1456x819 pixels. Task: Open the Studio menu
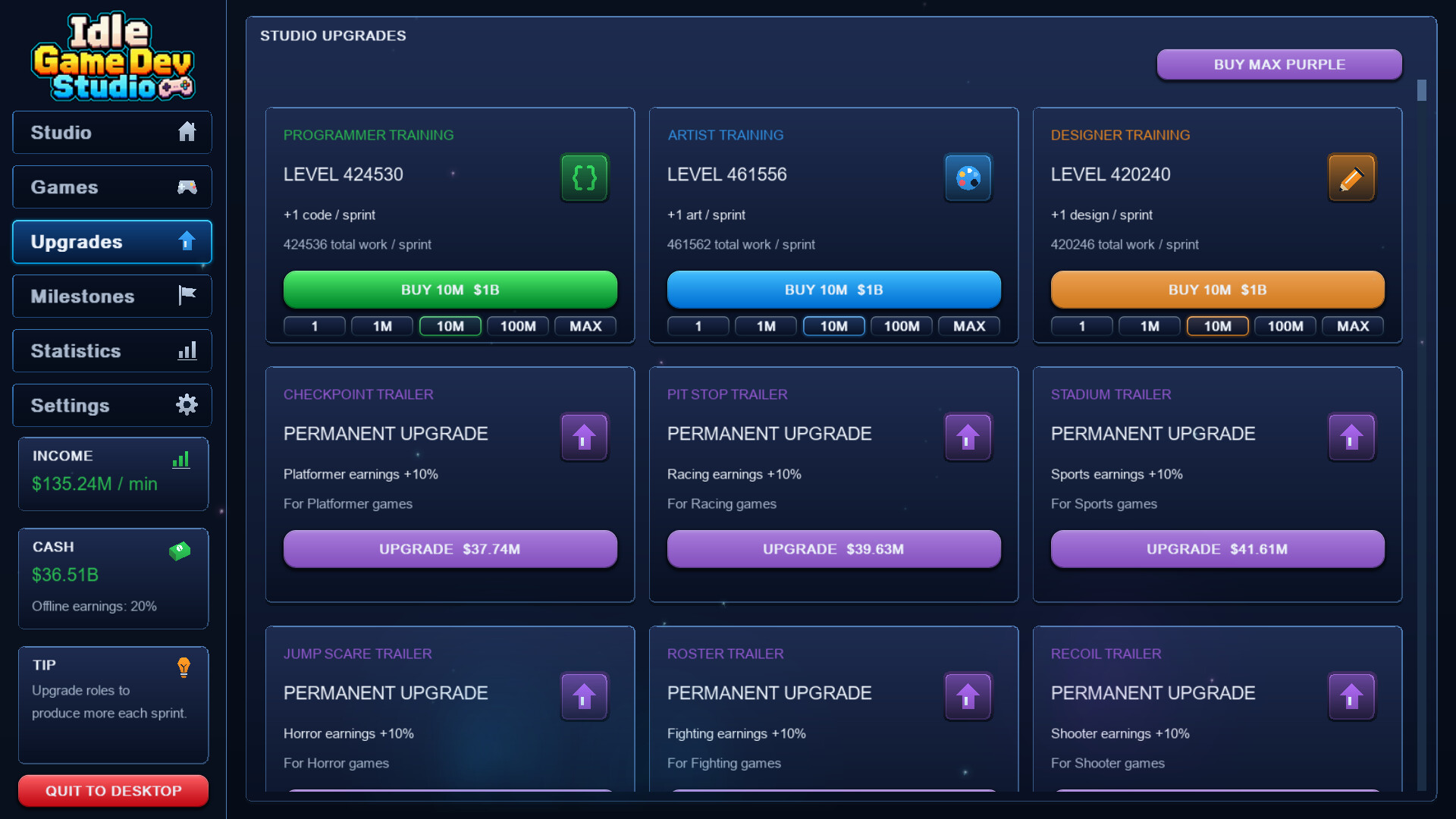coord(112,133)
